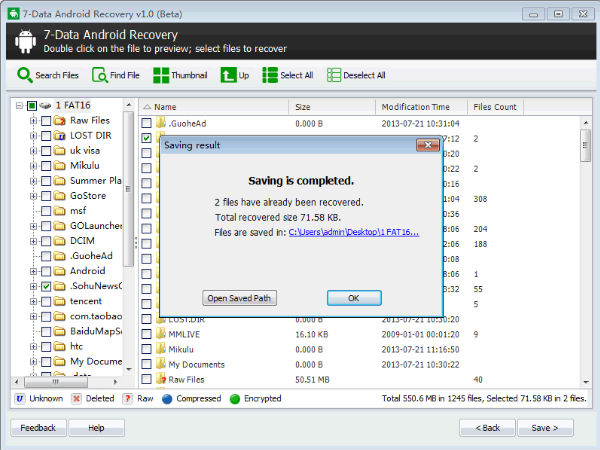
Task: Click OK in Saving result dialog
Action: point(354,298)
